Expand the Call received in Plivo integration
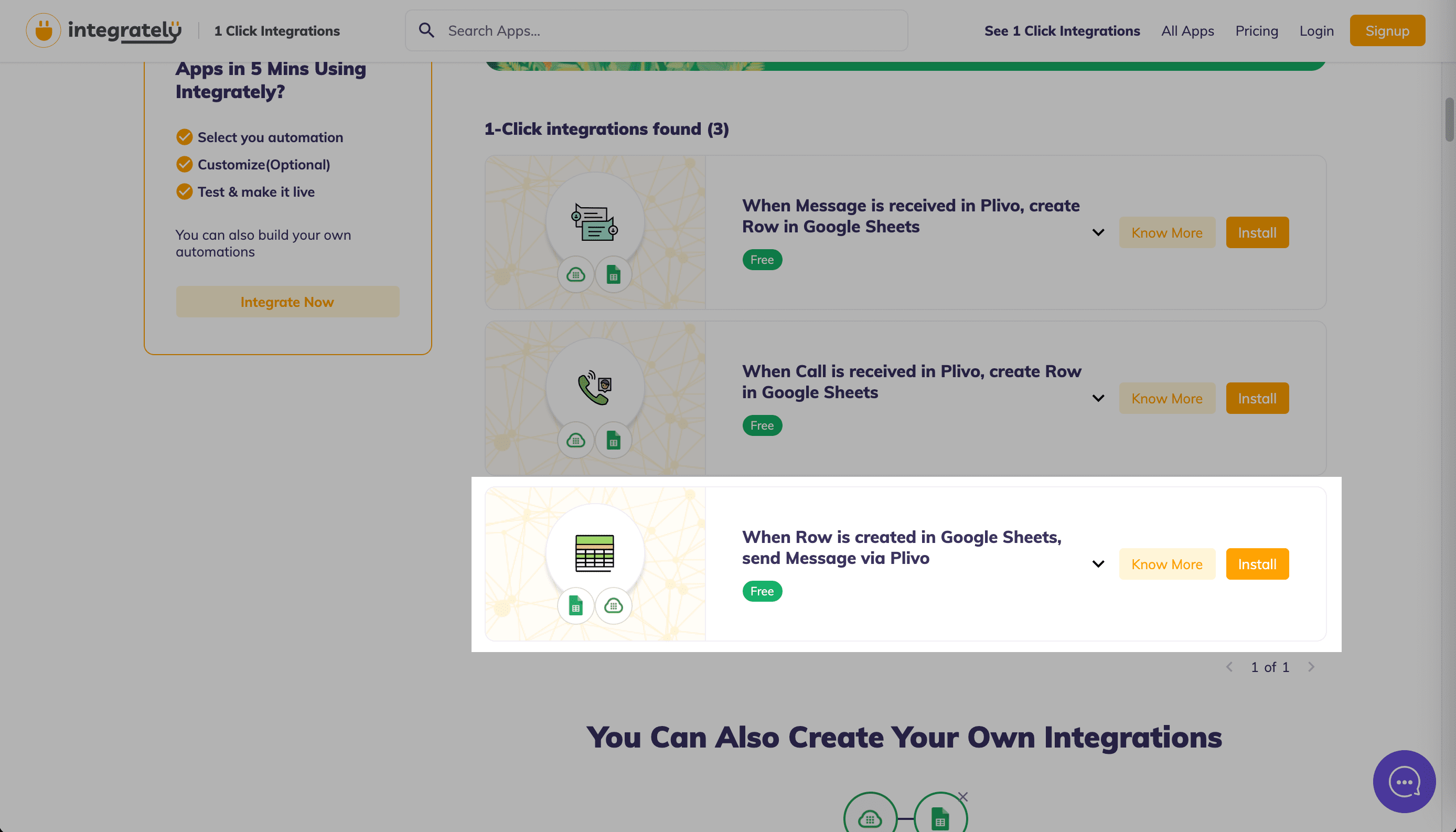 click(1098, 398)
